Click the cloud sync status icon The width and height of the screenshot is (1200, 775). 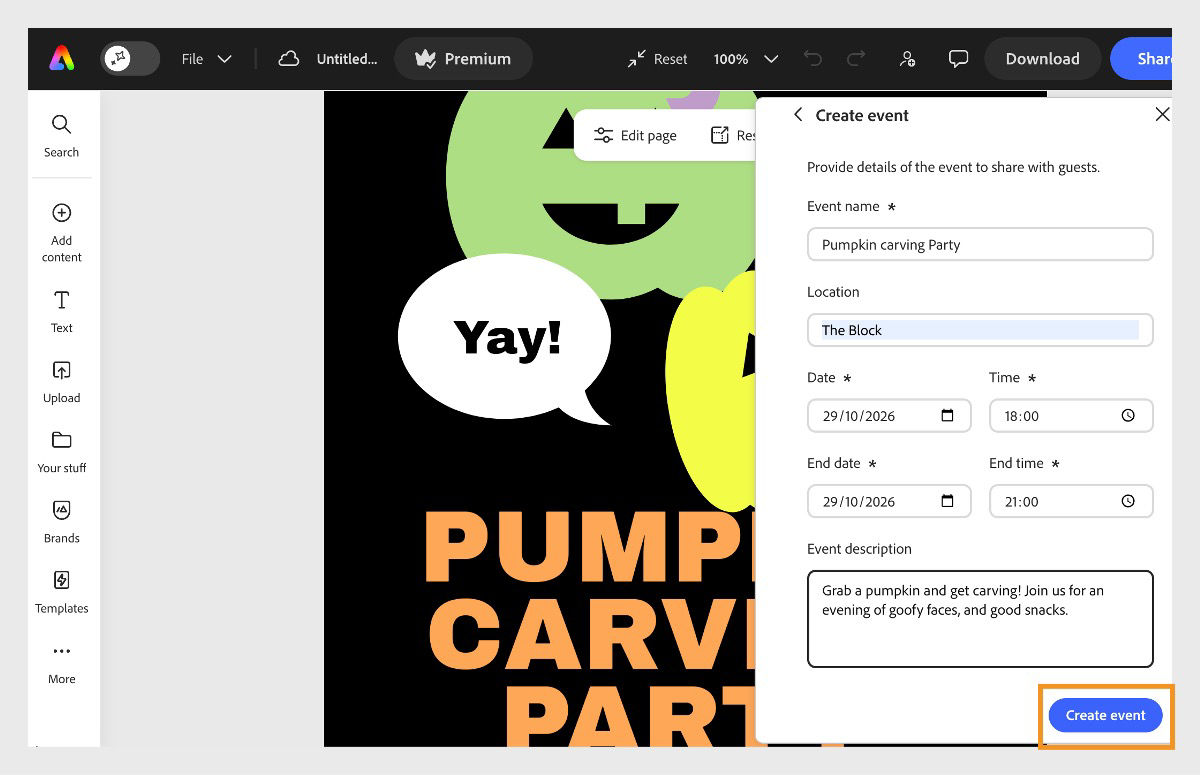pyautogui.click(x=289, y=59)
